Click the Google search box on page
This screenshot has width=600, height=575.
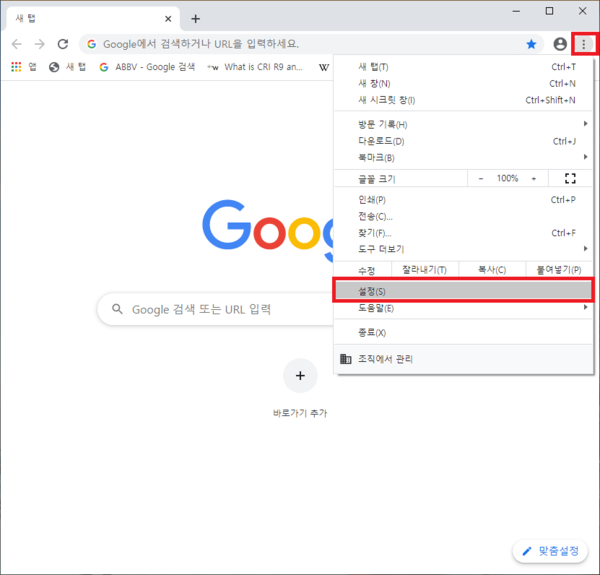[x=215, y=309]
